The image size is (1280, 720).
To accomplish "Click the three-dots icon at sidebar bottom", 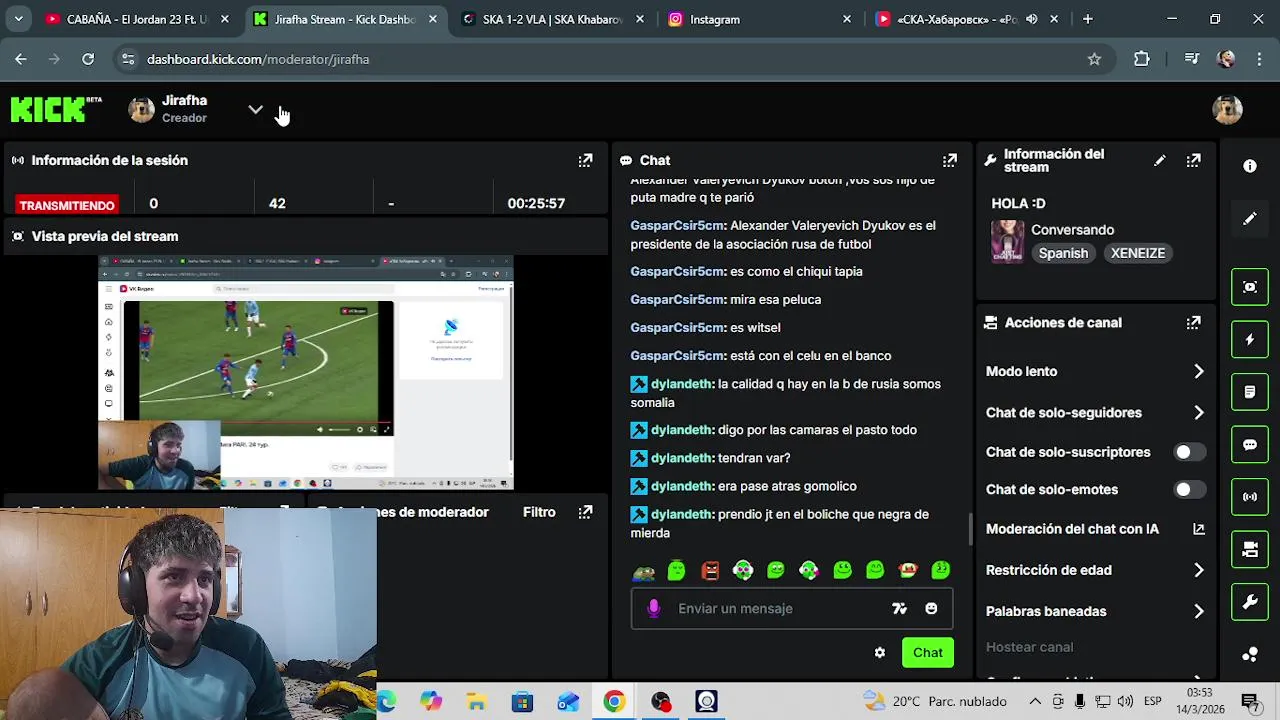I will click(x=1250, y=655).
